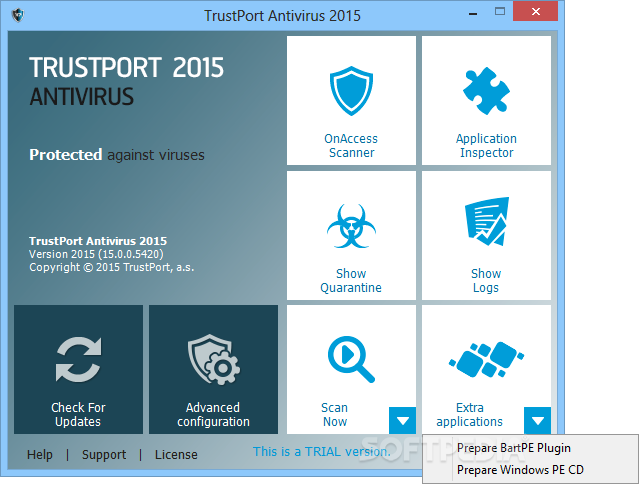Open the Extra applications tile
The width and height of the screenshot is (639, 484).
coord(486,370)
